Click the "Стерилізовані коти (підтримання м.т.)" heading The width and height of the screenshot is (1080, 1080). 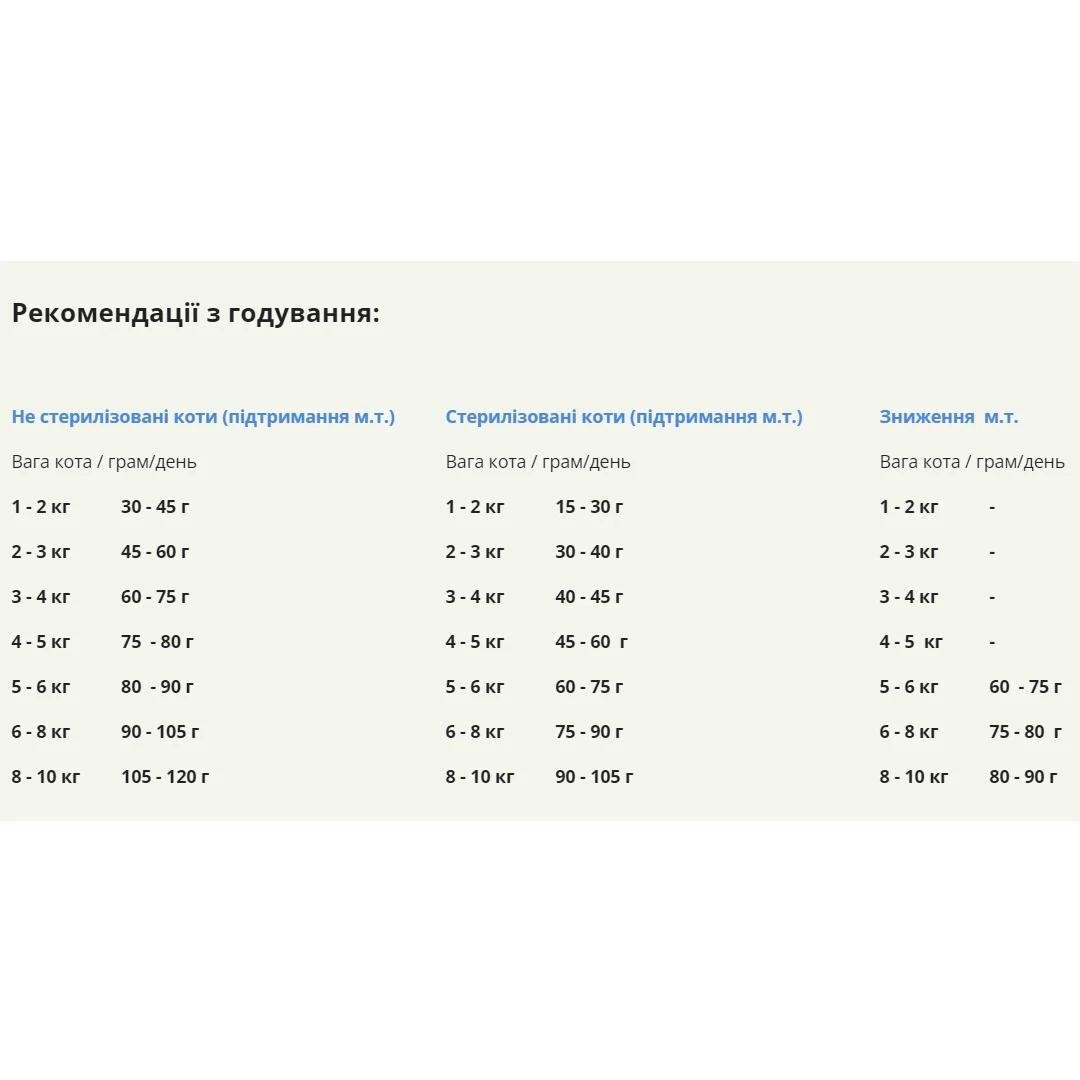click(624, 417)
